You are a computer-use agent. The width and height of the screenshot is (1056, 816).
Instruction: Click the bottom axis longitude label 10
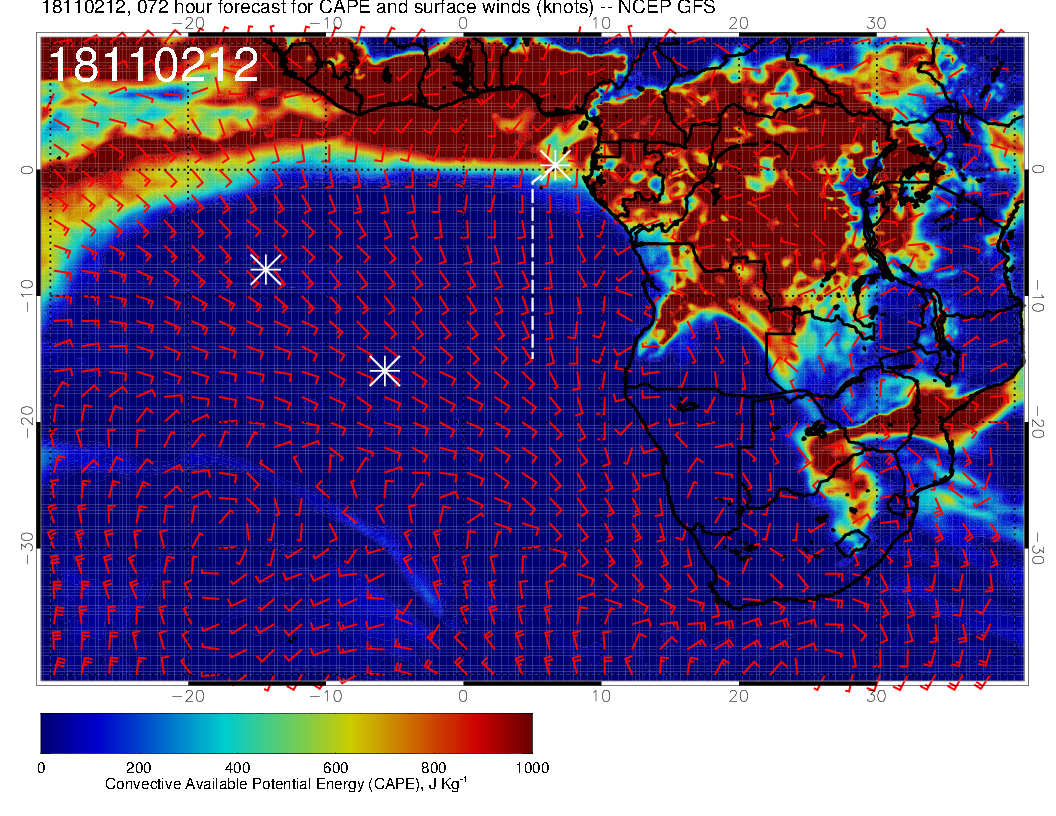tap(601, 696)
